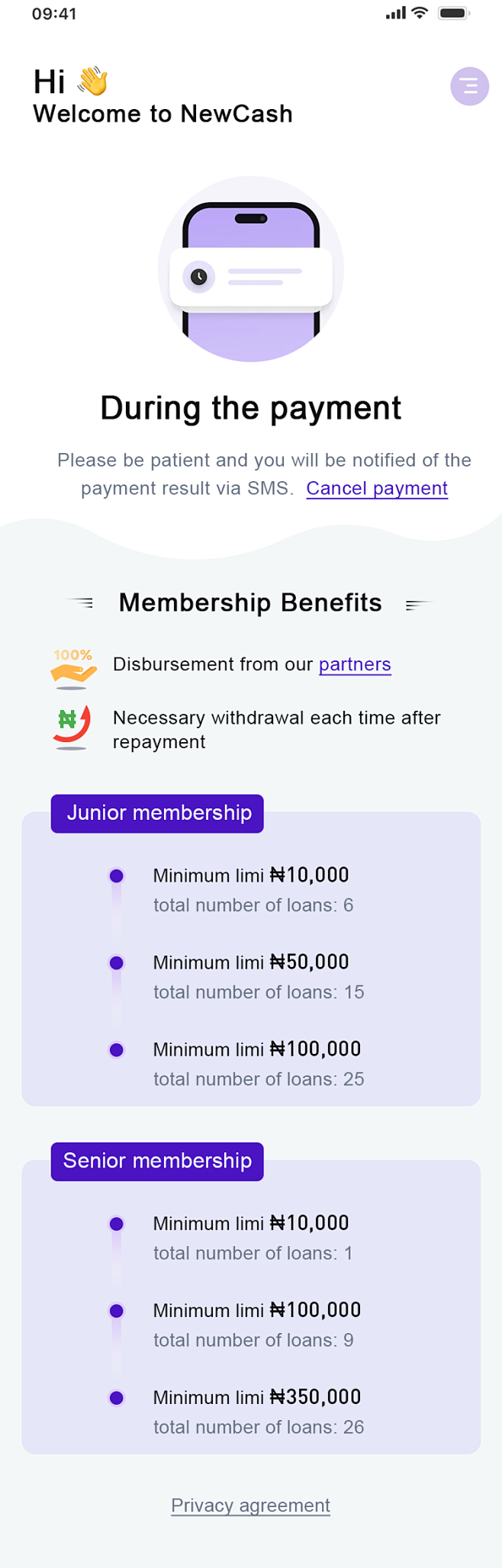The width and height of the screenshot is (502, 1568).
Task: Tap the Membership Benefits heading
Action: 250,602
